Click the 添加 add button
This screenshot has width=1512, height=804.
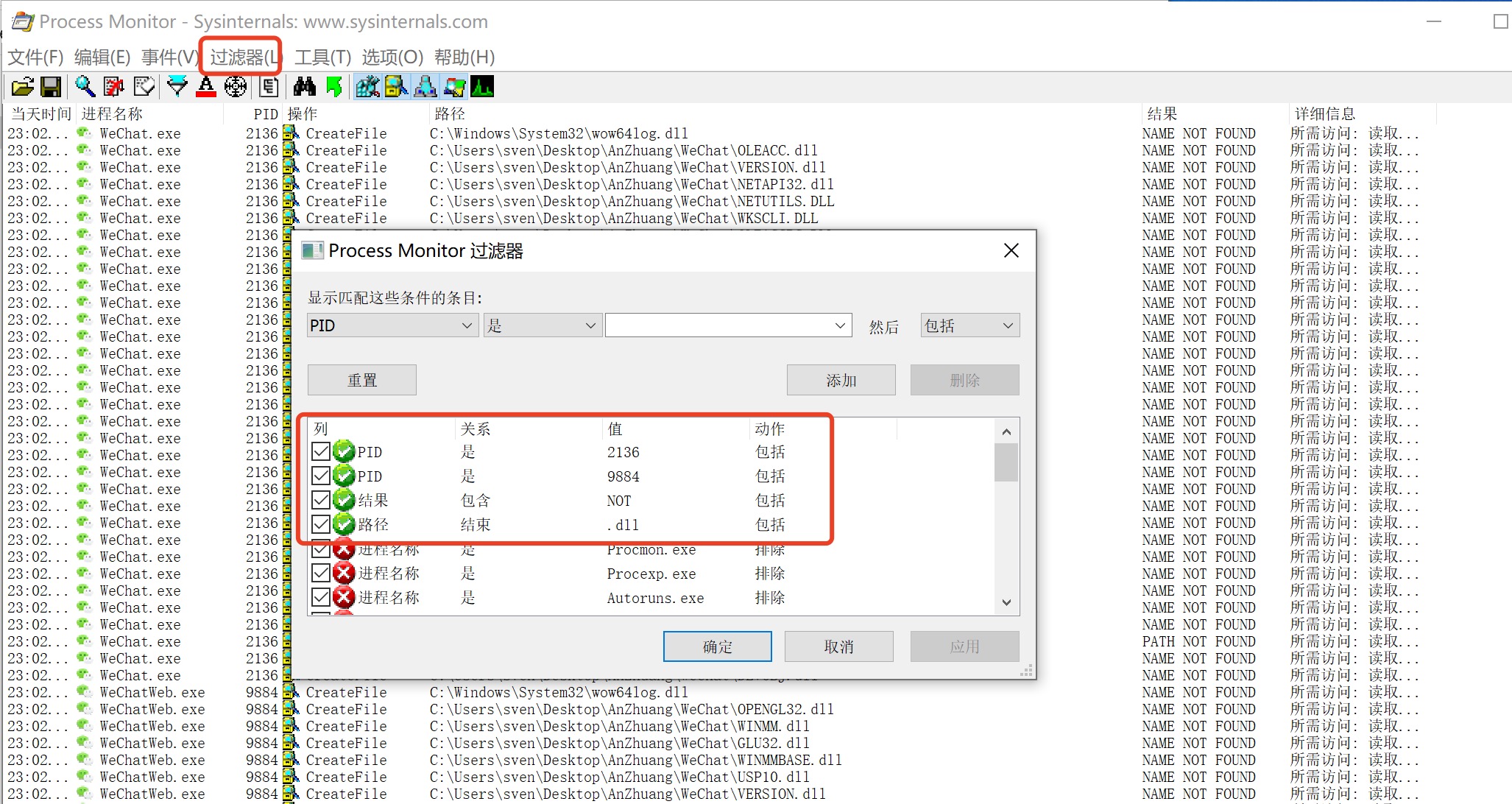click(x=841, y=380)
